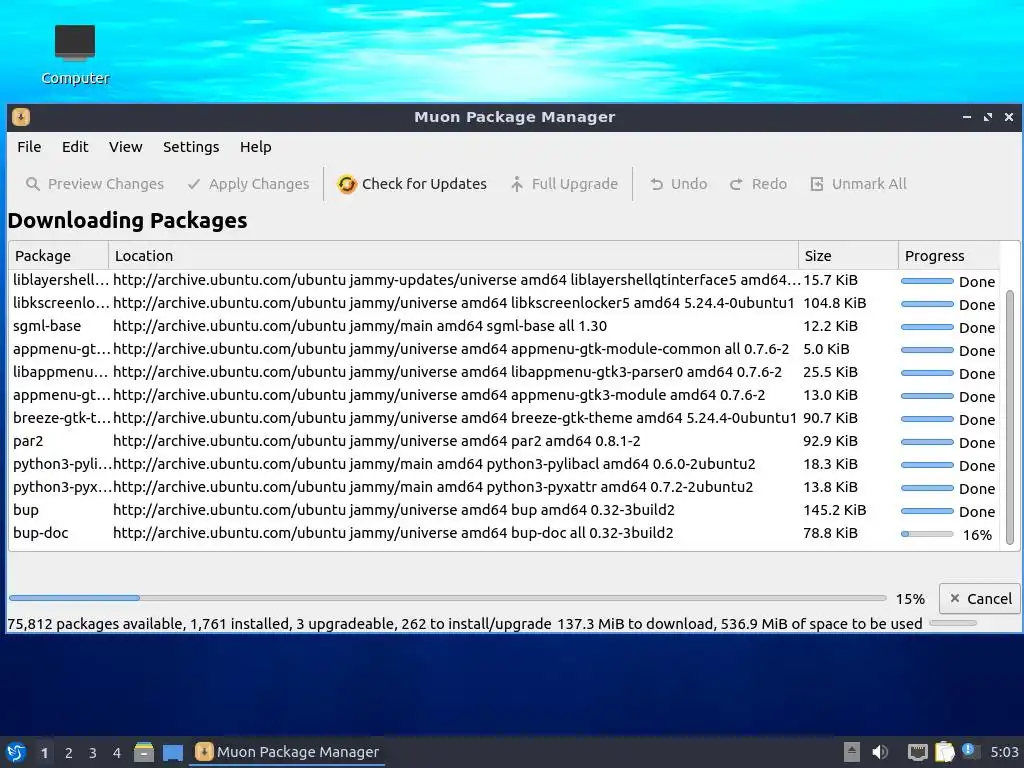This screenshot has width=1024, height=768.
Task: Switch to virtual desktop 2
Action: click(69, 753)
